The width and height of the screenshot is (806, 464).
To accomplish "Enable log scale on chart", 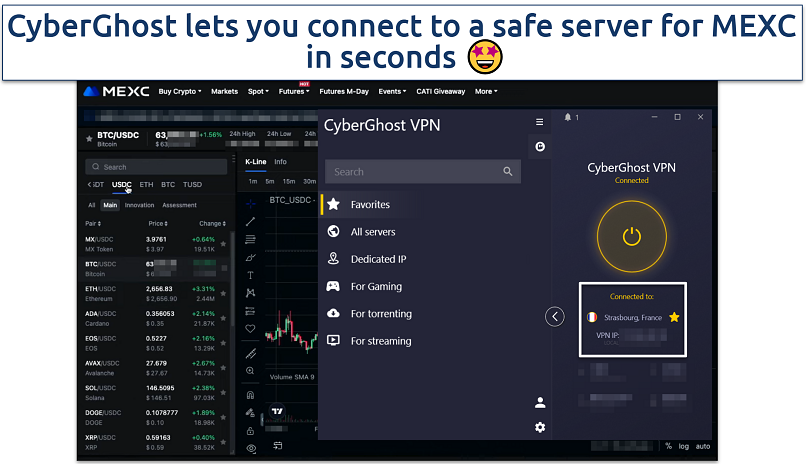I will coord(683,447).
